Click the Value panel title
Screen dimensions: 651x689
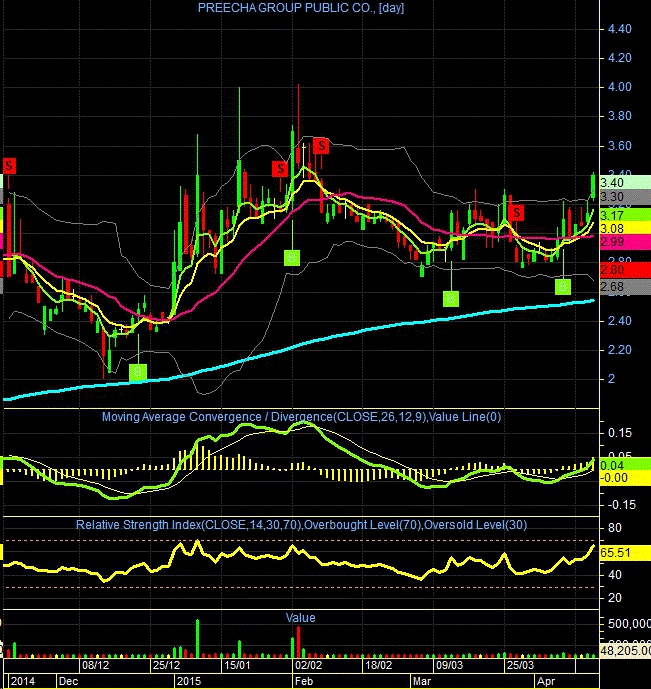300,617
